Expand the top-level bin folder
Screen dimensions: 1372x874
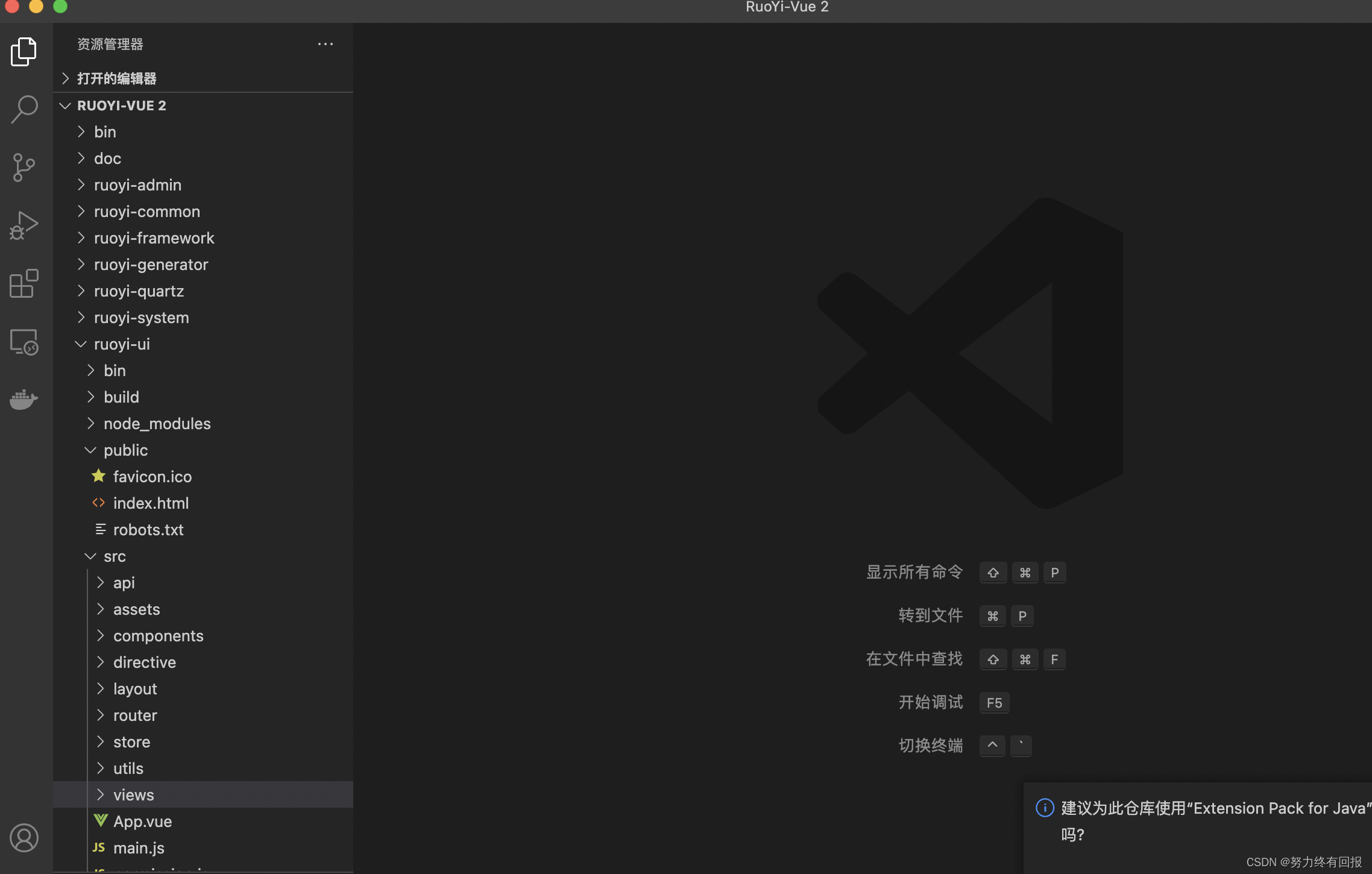pyautogui.click(x=203, y=132)
